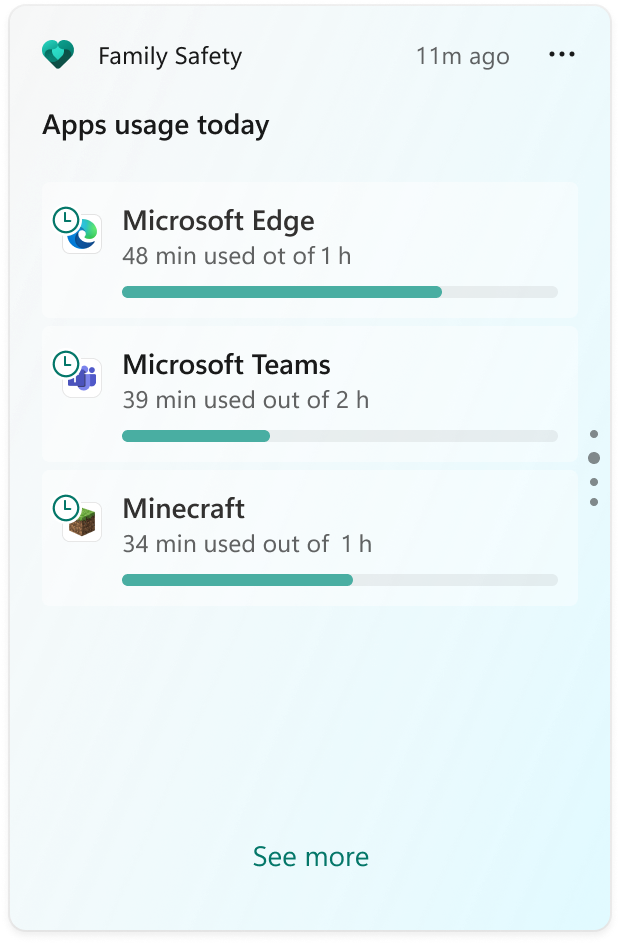The image size is (620, 944).
Task: Select the third pagination dot
Action: point(594,482)
